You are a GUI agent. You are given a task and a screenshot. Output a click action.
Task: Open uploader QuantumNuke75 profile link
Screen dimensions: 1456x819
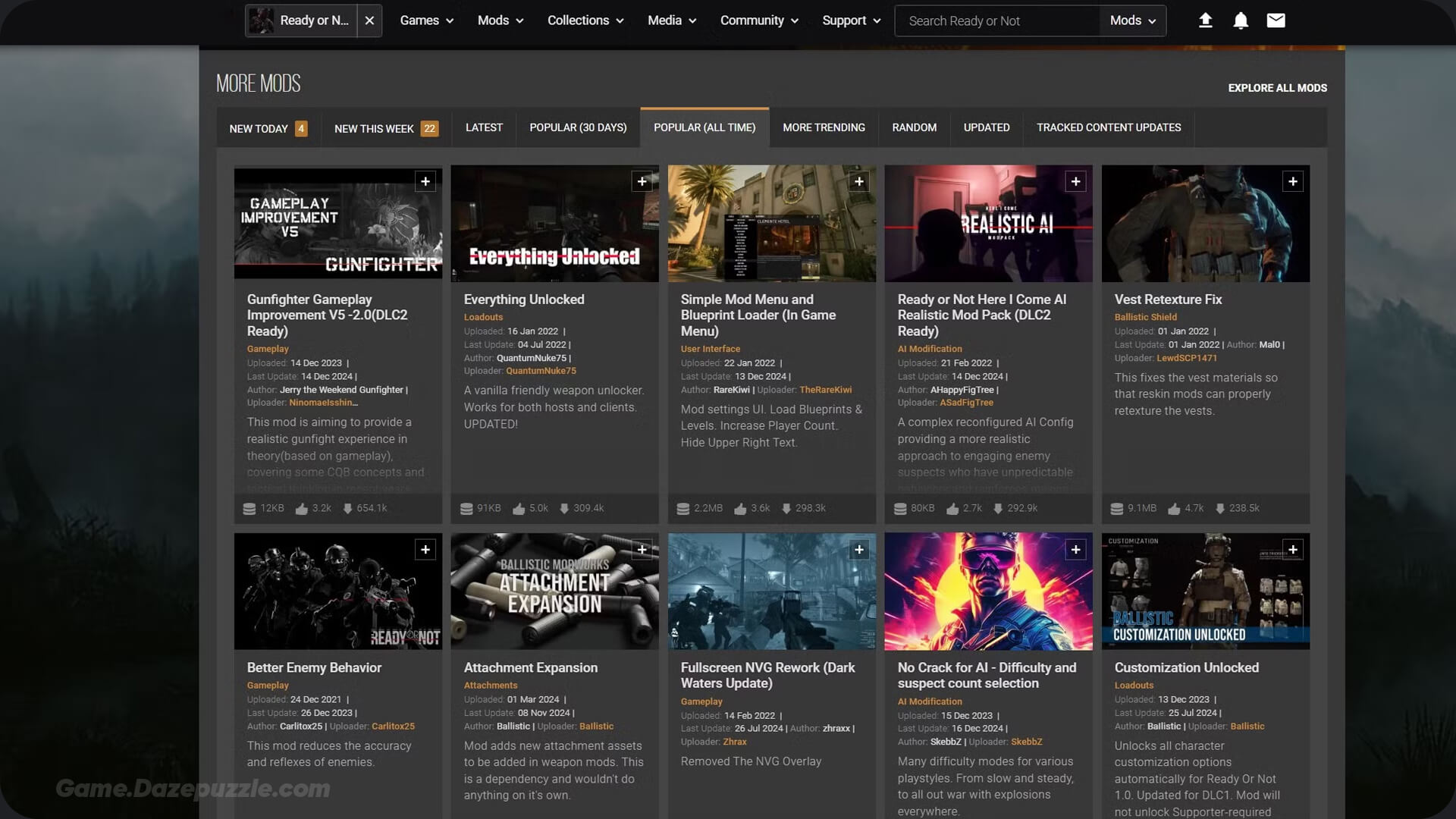[541, 371]
